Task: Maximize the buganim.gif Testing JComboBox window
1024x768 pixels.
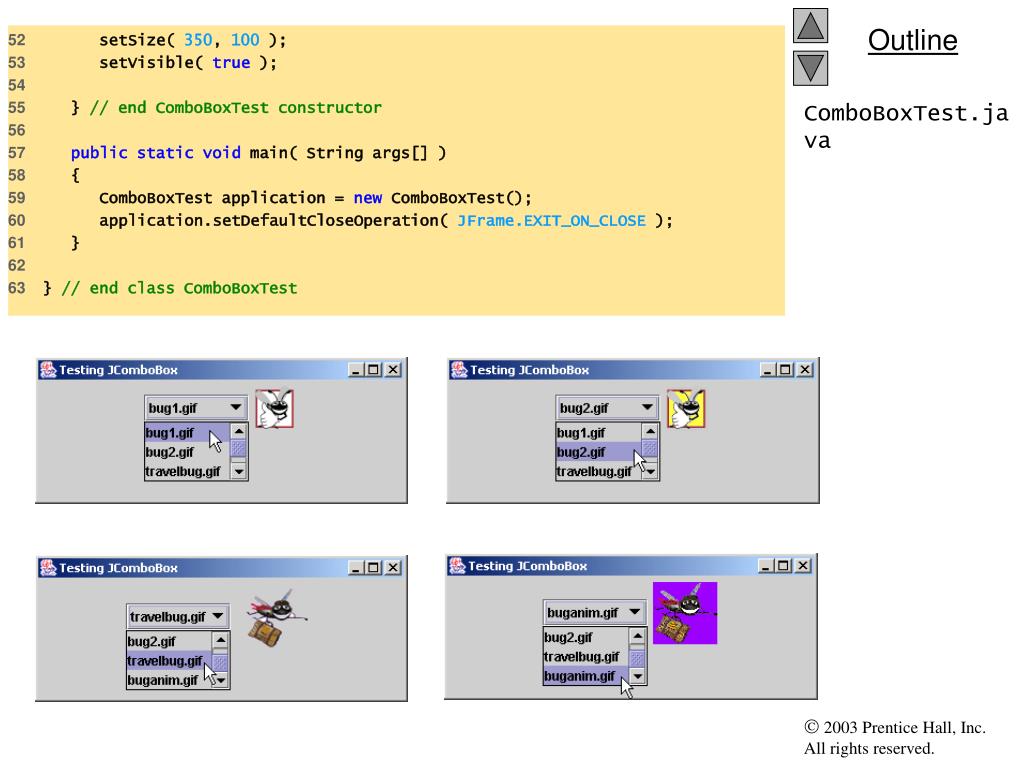Action: click(783, 566)
